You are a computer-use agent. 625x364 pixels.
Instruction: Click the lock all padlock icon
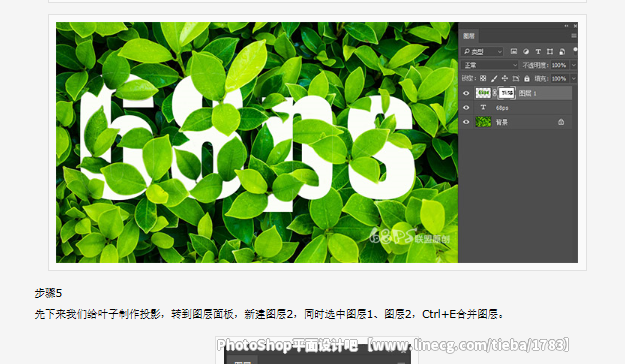(x=527, y=79)
